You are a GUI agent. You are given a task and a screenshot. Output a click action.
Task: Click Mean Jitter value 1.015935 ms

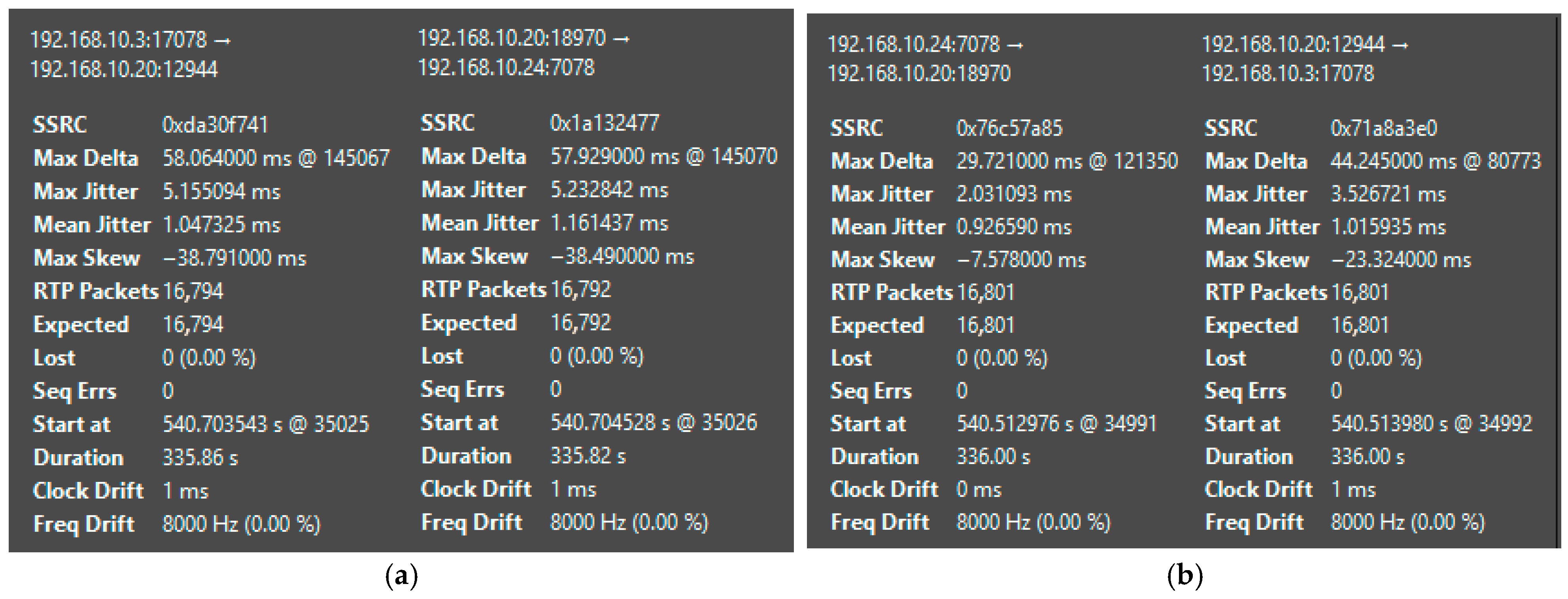click(1388, 227)
